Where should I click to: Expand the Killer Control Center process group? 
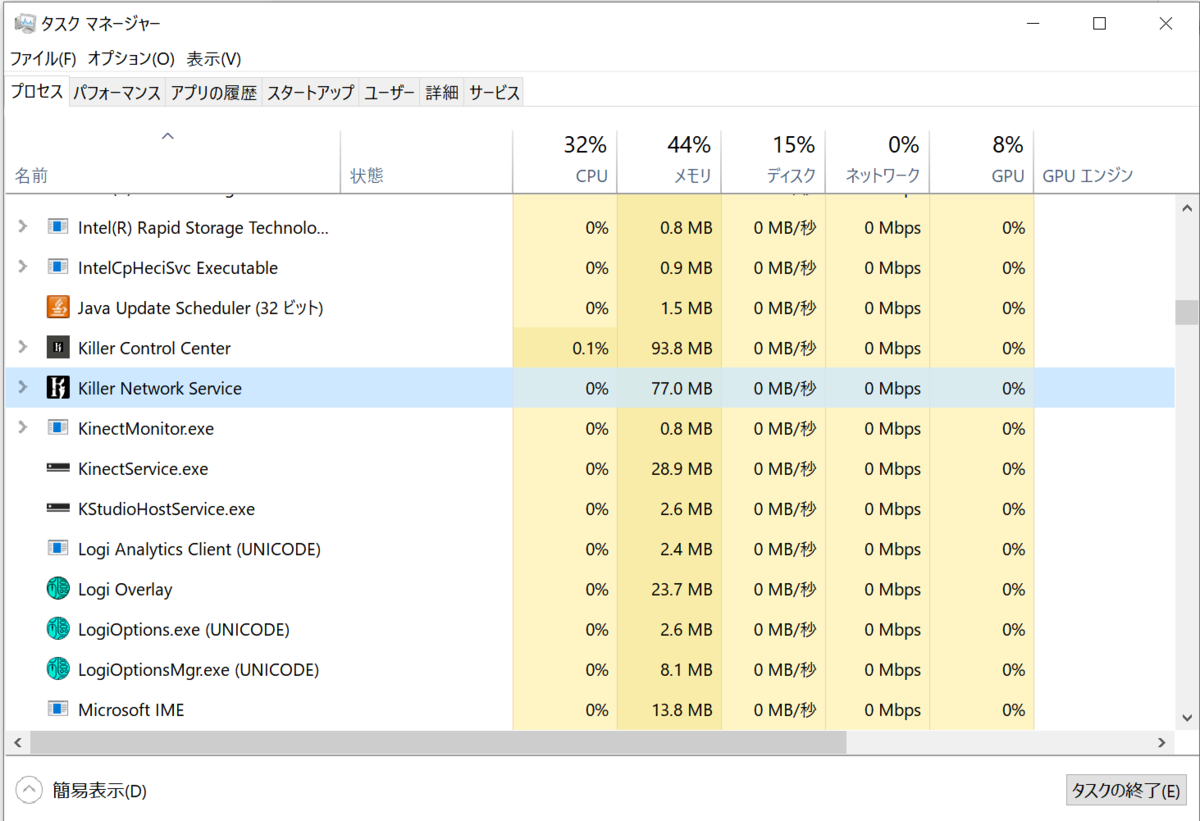tap(22, 347)
